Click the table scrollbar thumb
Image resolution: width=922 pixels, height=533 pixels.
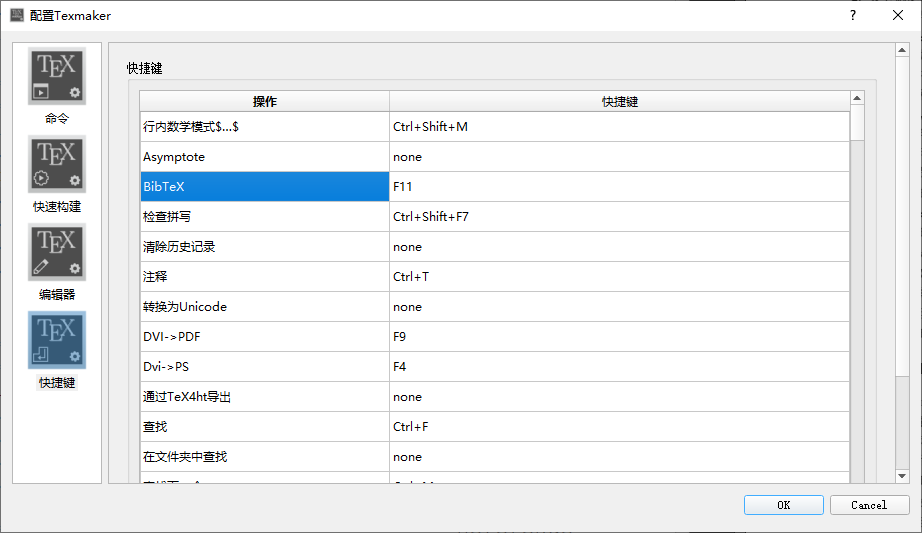[x=857, y=122]
